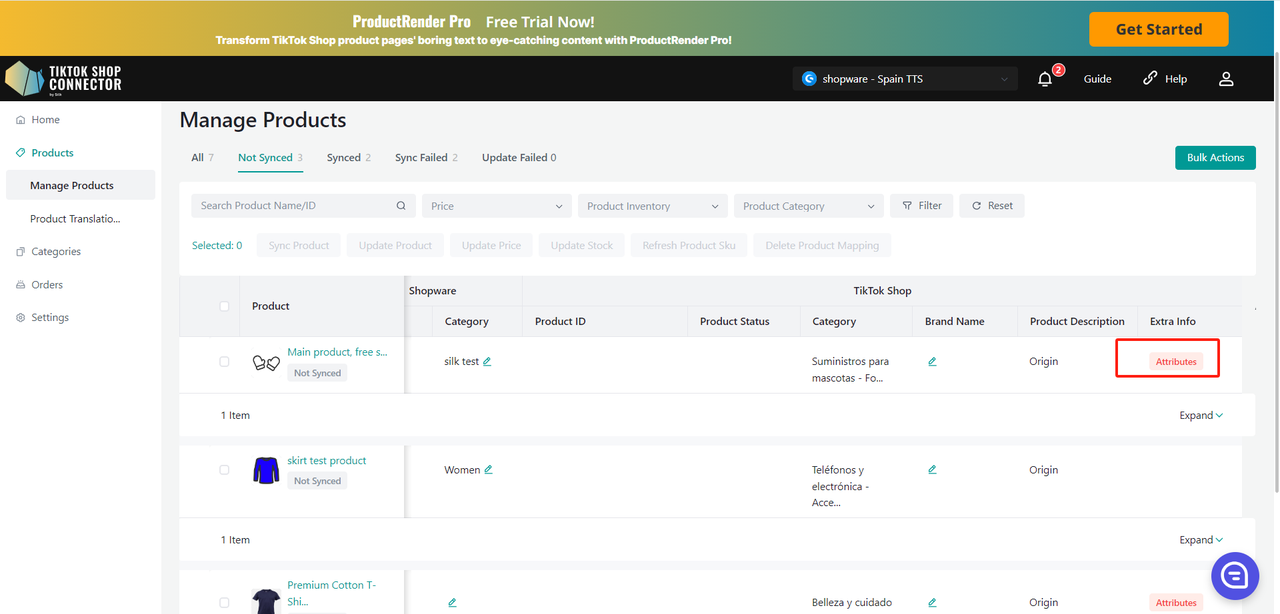Open the Price filter dropdown
This screenshot has width=1280, height=614.
click(496, 206)
